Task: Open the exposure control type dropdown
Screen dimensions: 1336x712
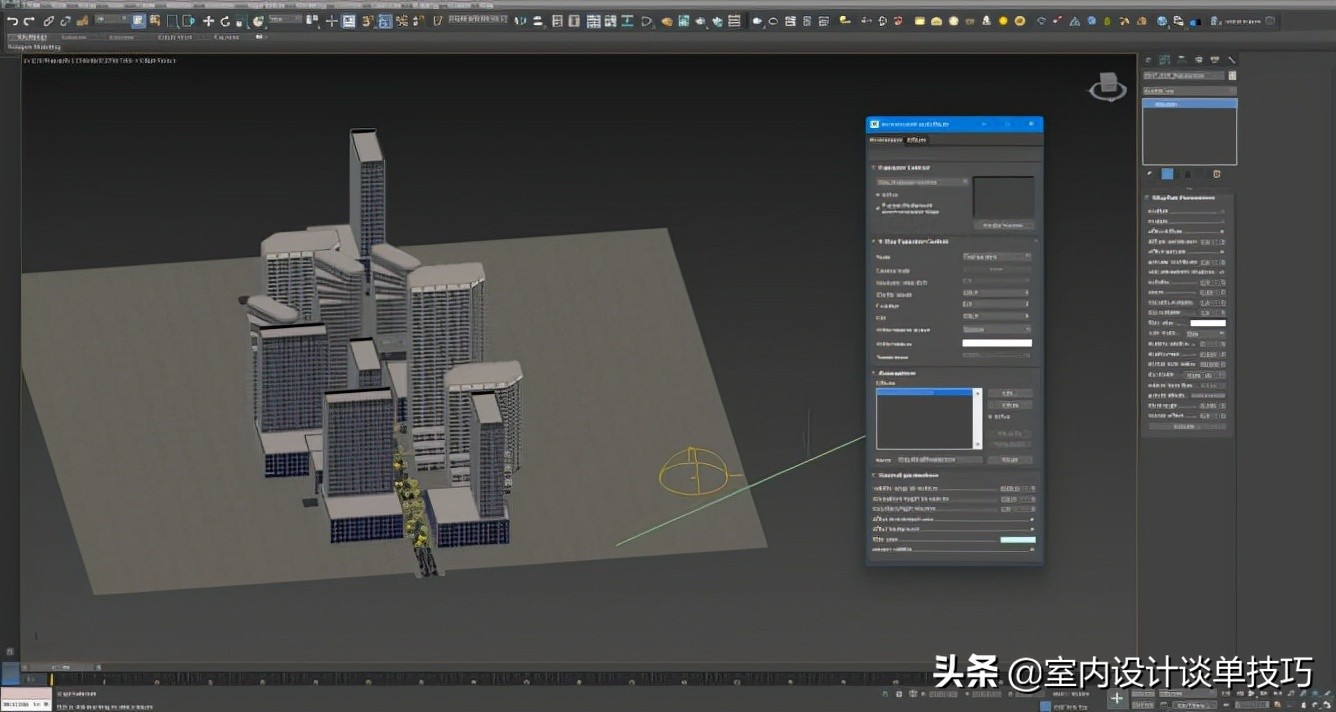Action: 922,182
